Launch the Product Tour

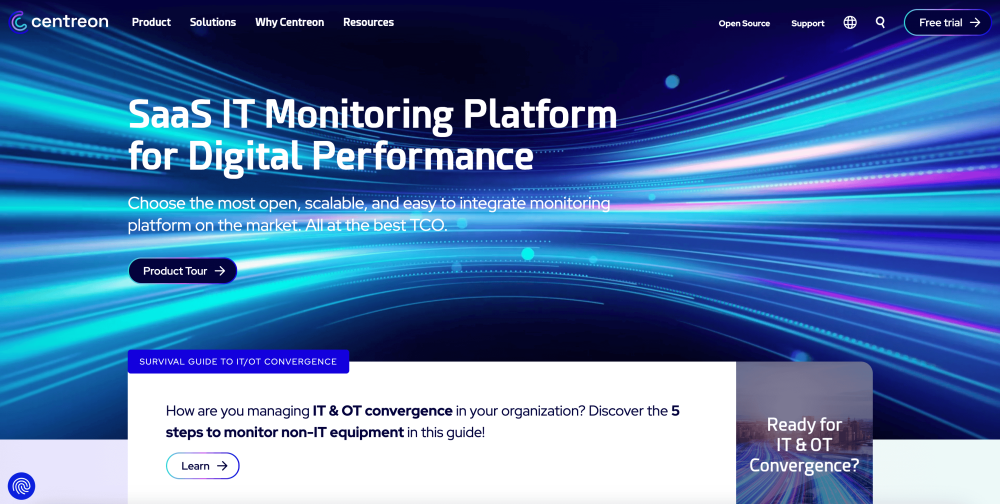(x=182, y=271)
